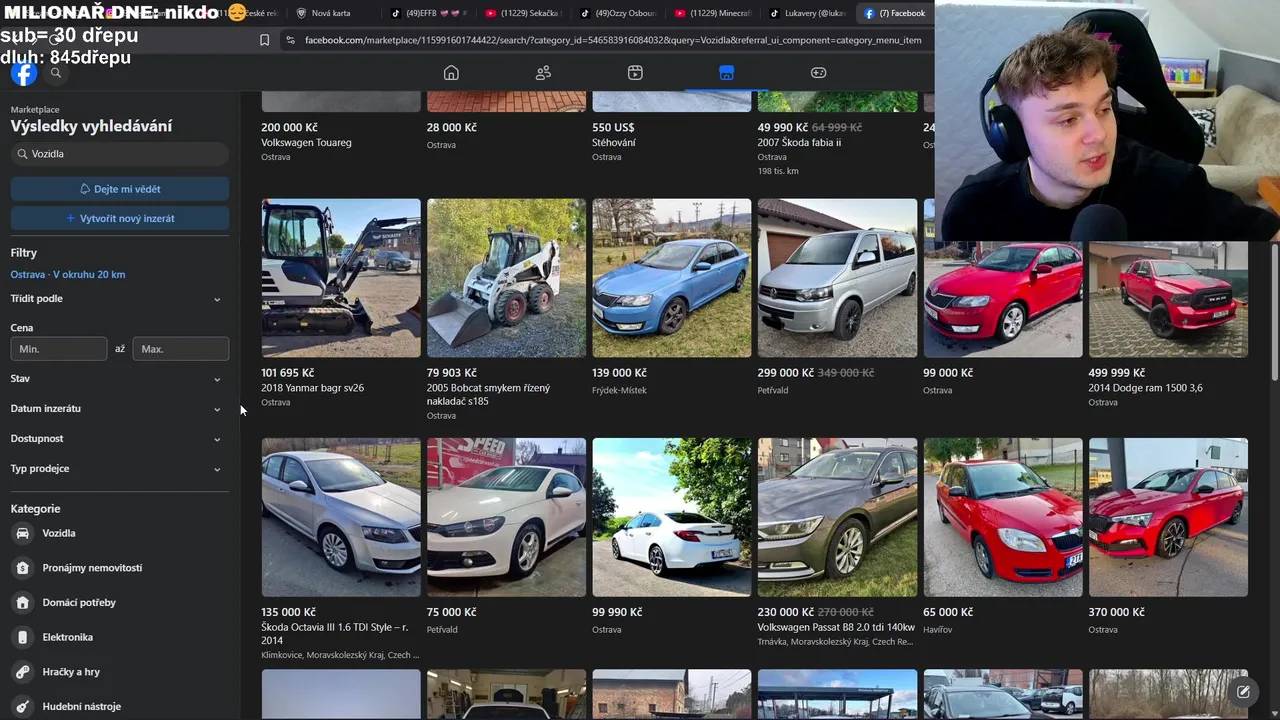The height and width of the screenshot is (720, 1280).
Task: Open the Ostrava · V okruhu 20 km link
Action: [68, 274]
